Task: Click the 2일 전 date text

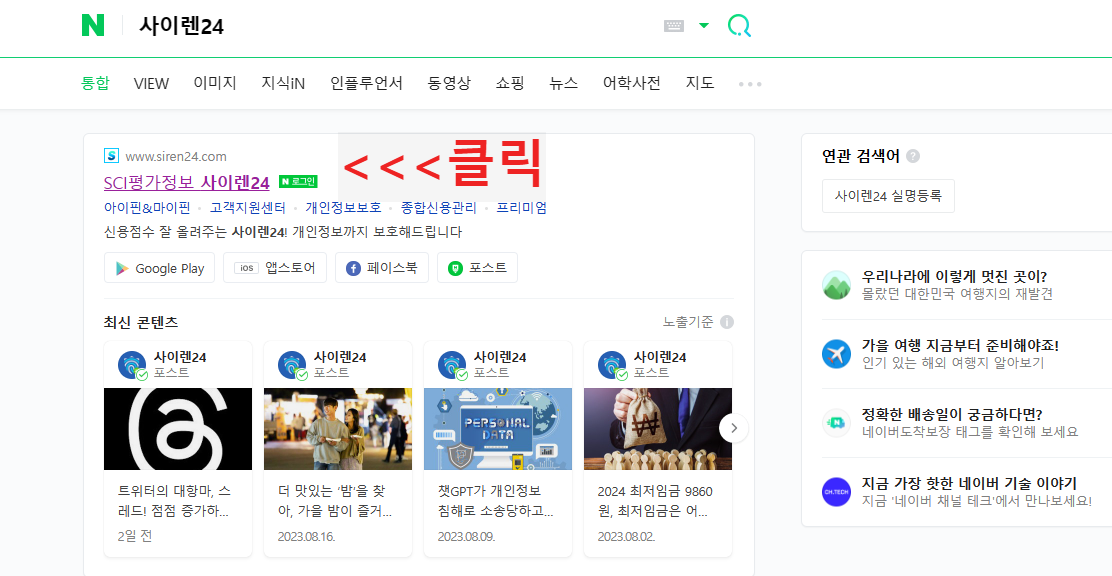Action: click(135, 536)
